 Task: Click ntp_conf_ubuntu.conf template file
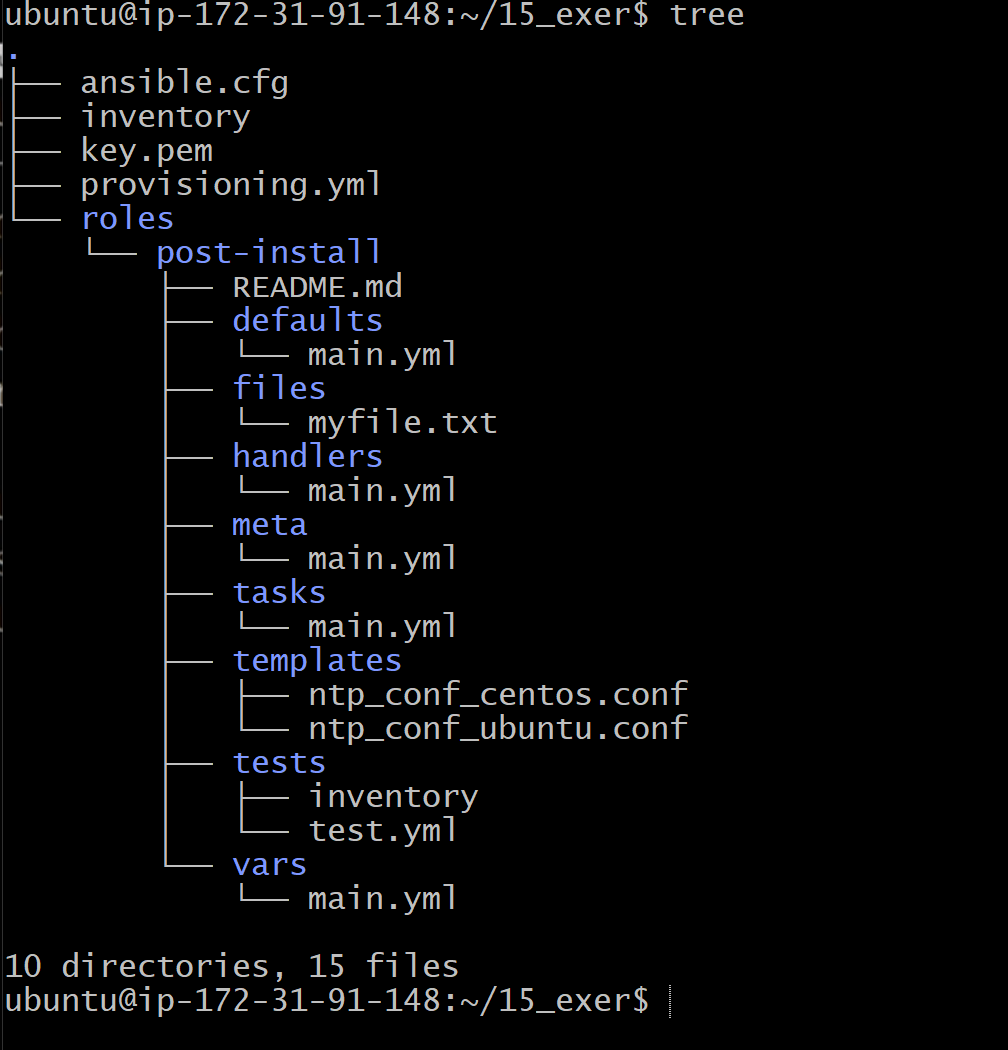point(498,729)
